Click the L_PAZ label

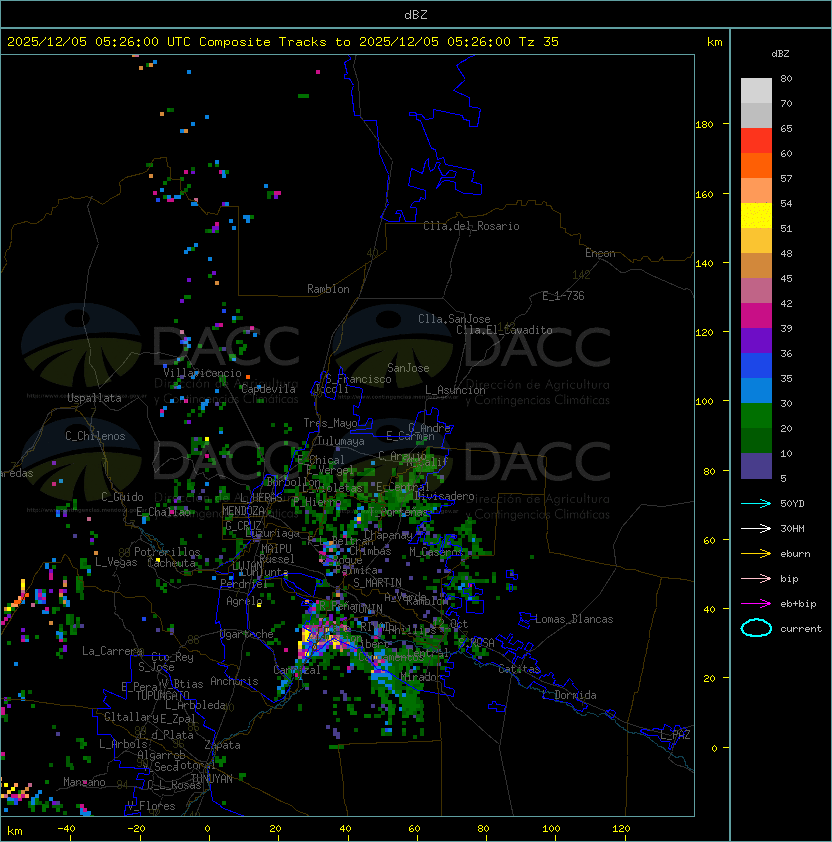point(675,735)
